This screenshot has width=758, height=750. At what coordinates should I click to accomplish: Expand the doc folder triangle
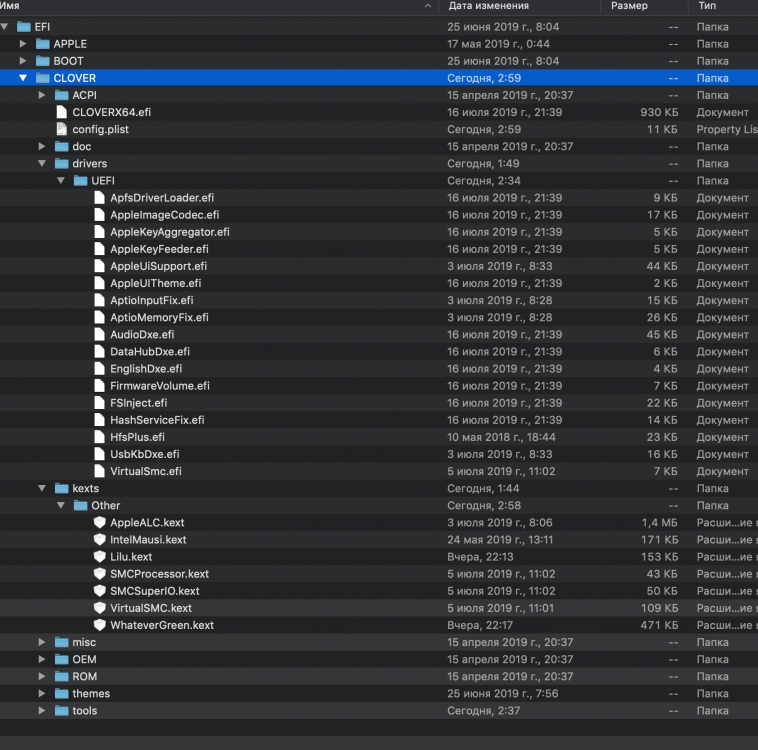[42, 147]
